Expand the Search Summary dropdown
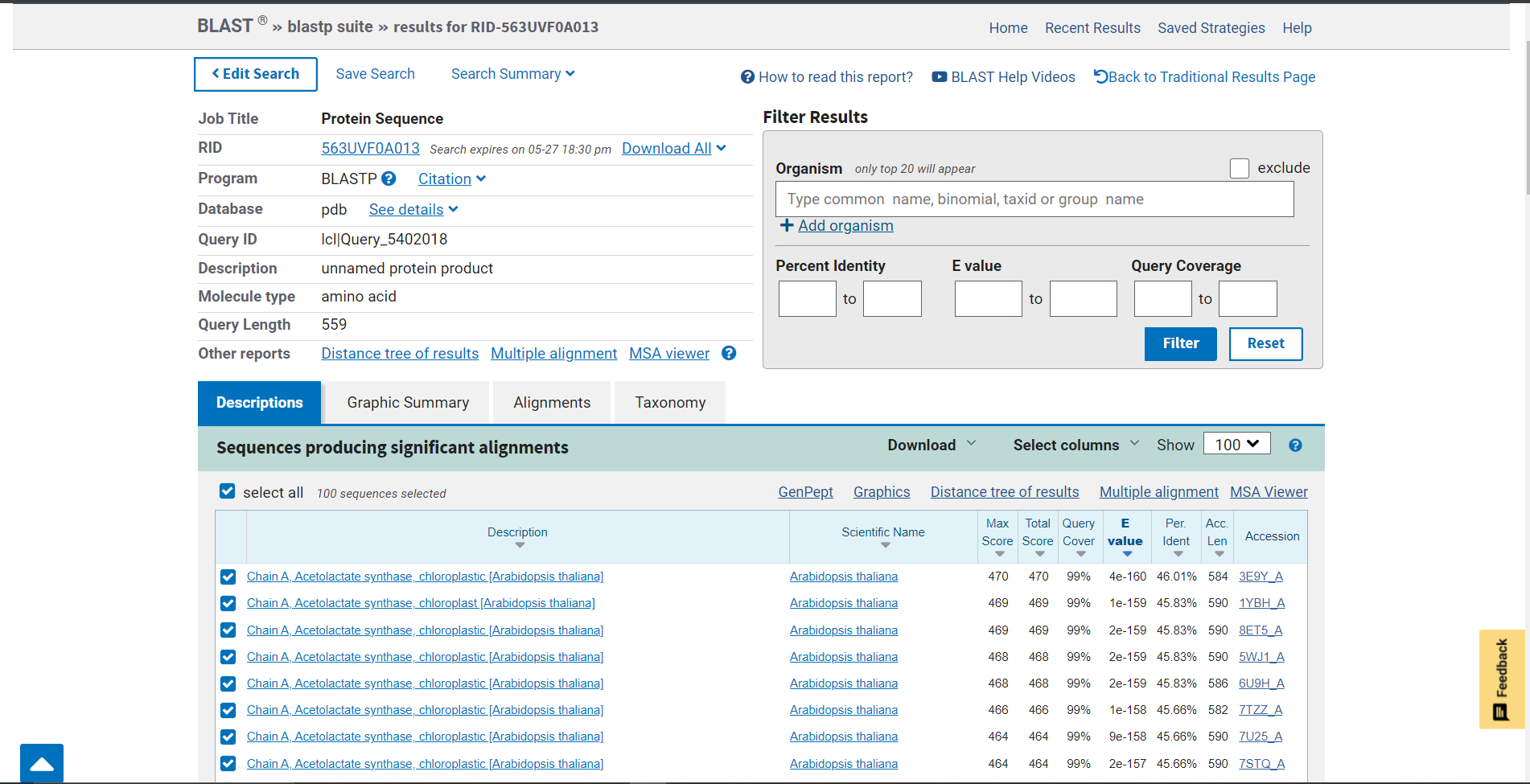1530x784 pixels. pyautogui.click(x=513, y=74)
